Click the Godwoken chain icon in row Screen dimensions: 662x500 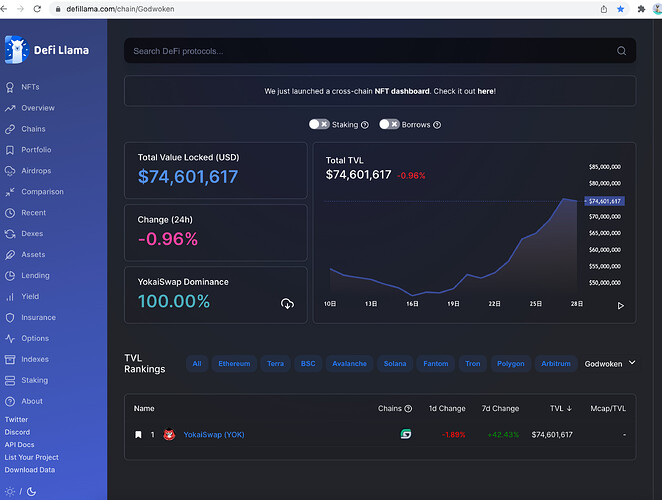click(x=406, y=434)
